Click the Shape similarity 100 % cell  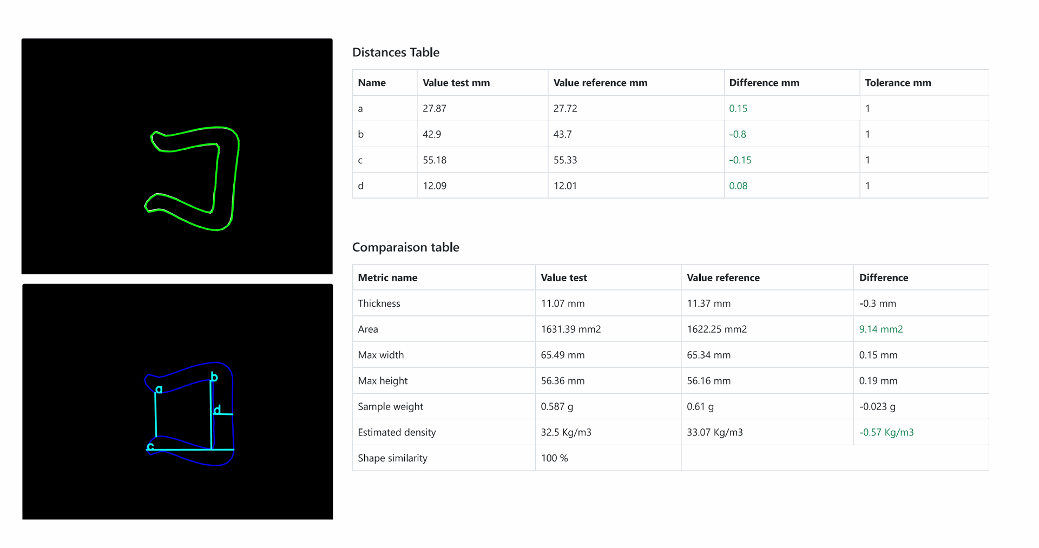click(555, 458)
